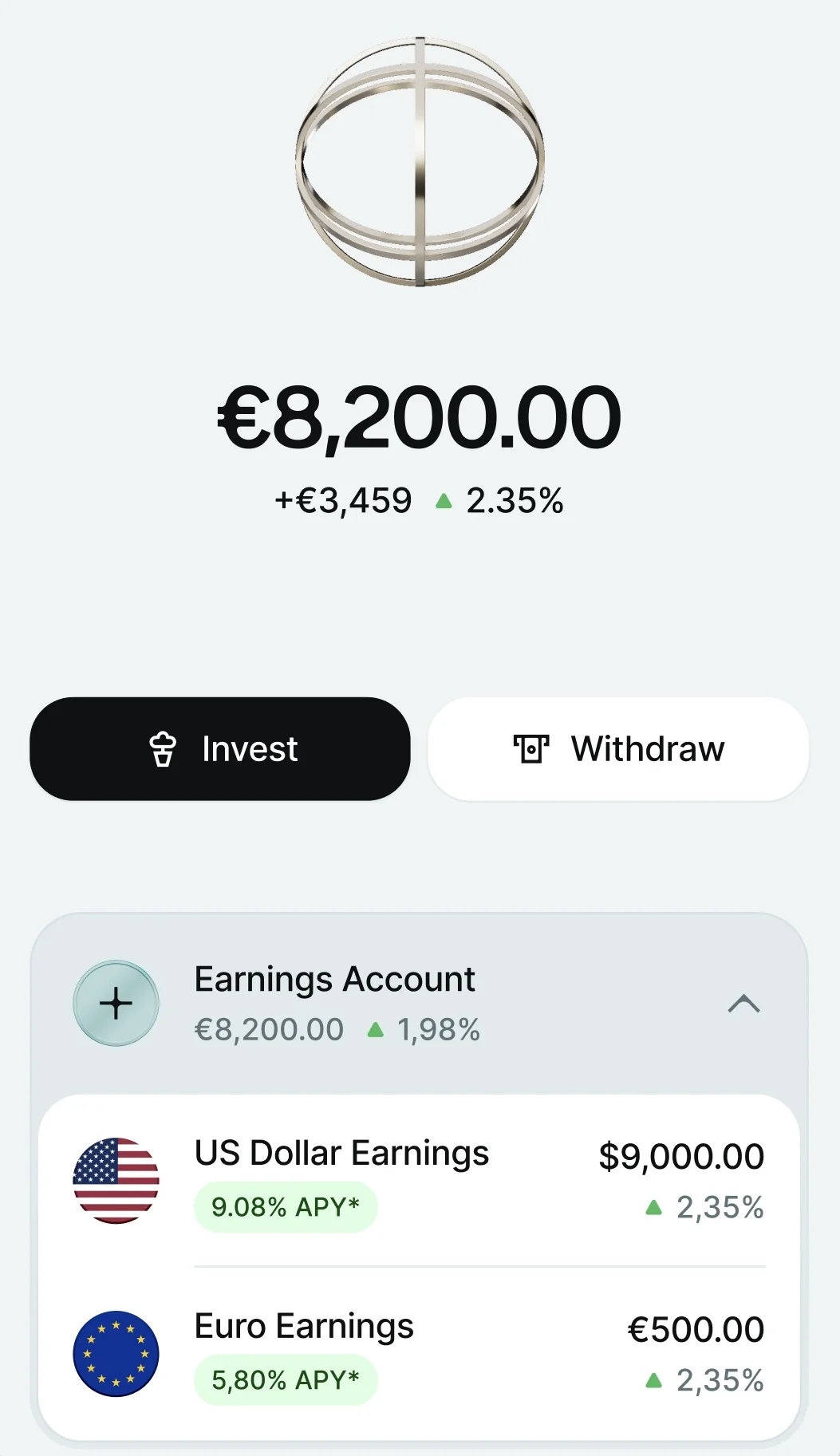Viewport: 840px width, 1456px height.
Task: Click the 5,80% APY* badge
Action: tap(286, 1380)
